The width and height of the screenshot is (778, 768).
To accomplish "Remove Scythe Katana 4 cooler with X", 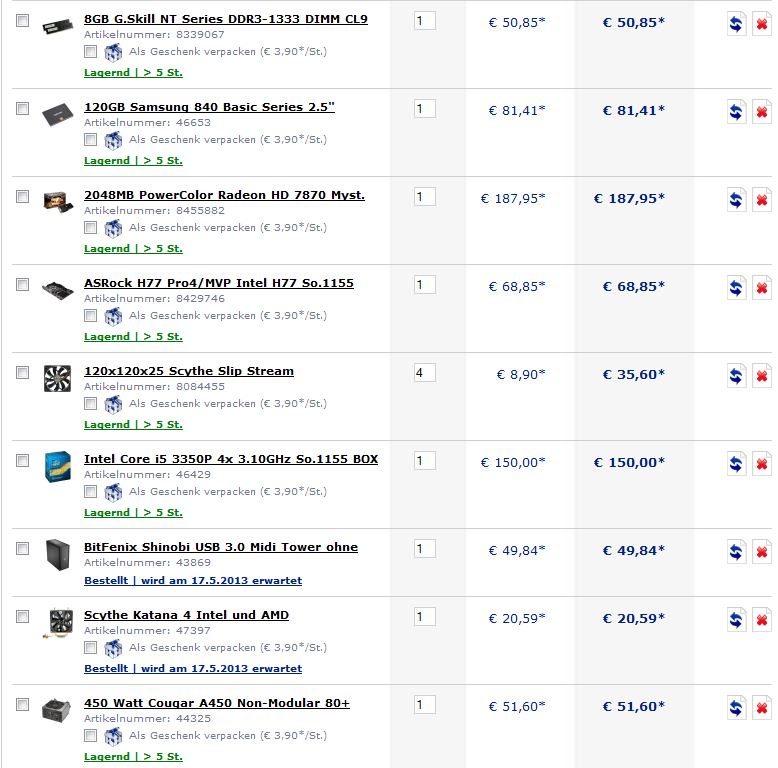I will [x=762, y=620].
